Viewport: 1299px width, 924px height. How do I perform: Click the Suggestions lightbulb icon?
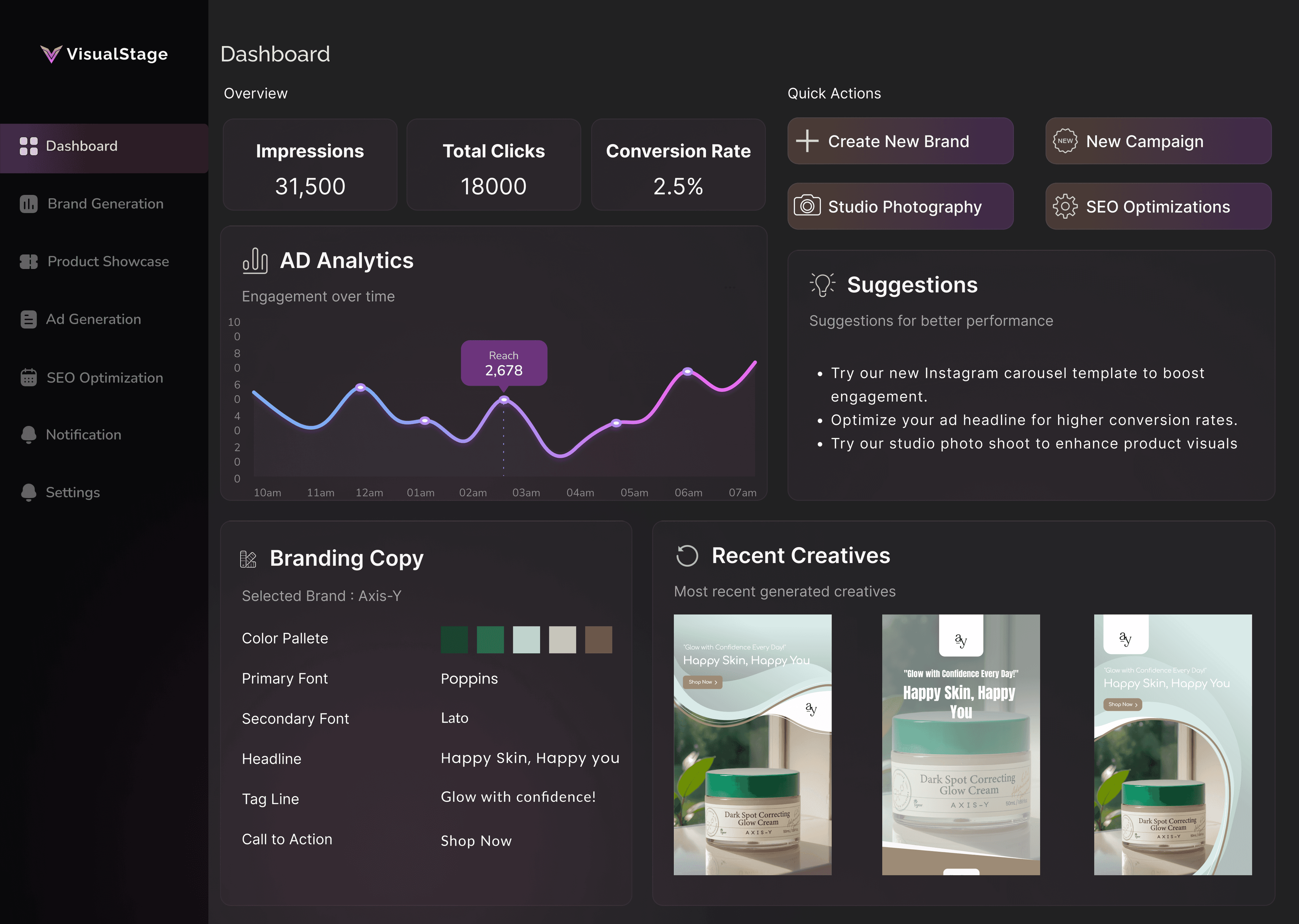pyautogui.click(x=822, y=285)
